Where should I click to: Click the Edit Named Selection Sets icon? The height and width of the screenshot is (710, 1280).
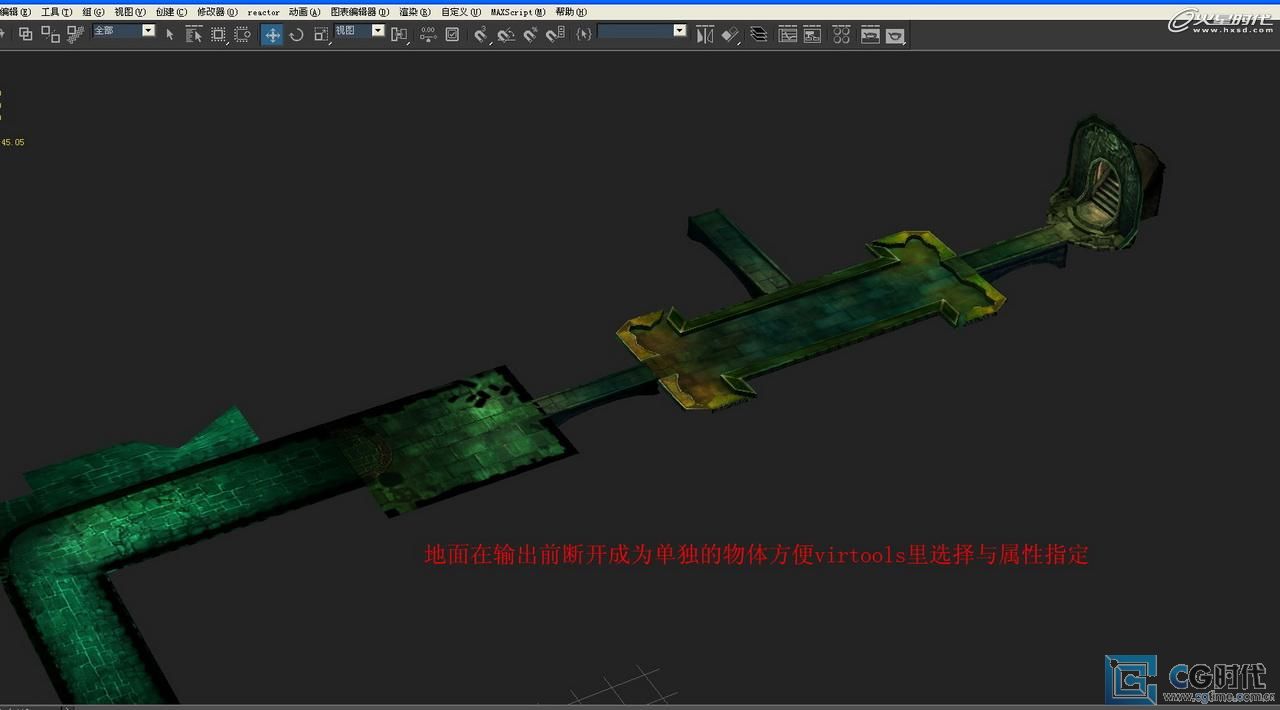[x=584, y=34]
